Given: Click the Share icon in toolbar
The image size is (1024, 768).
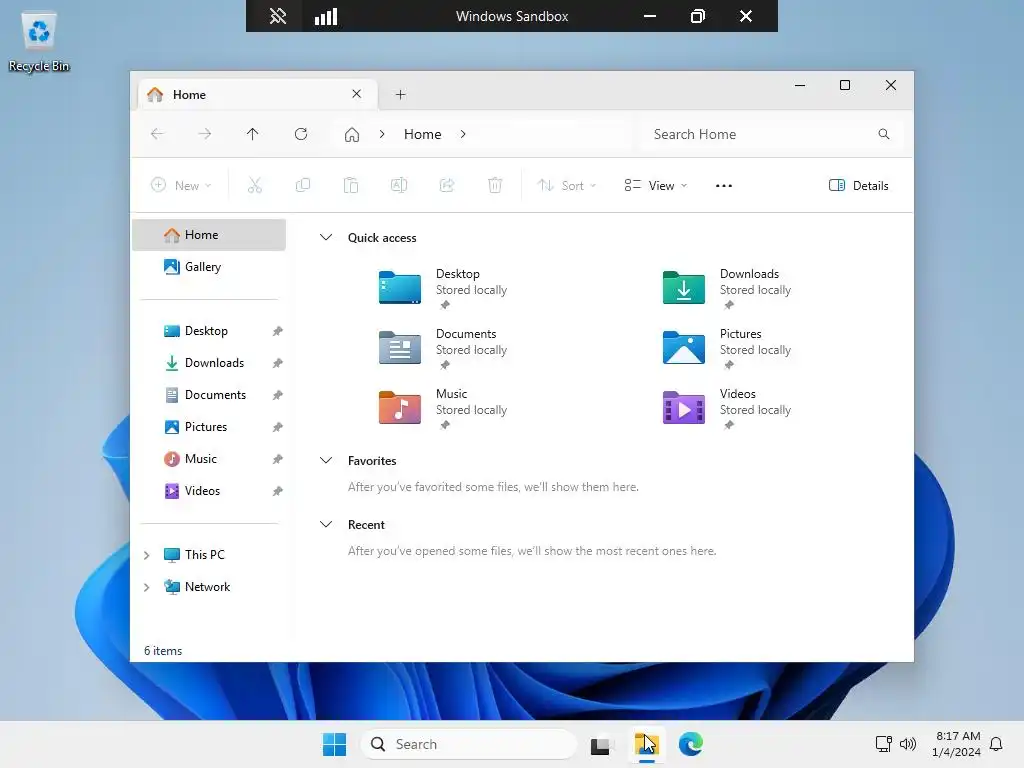Looking at the screenshot, I should click(x=447, y=185).
